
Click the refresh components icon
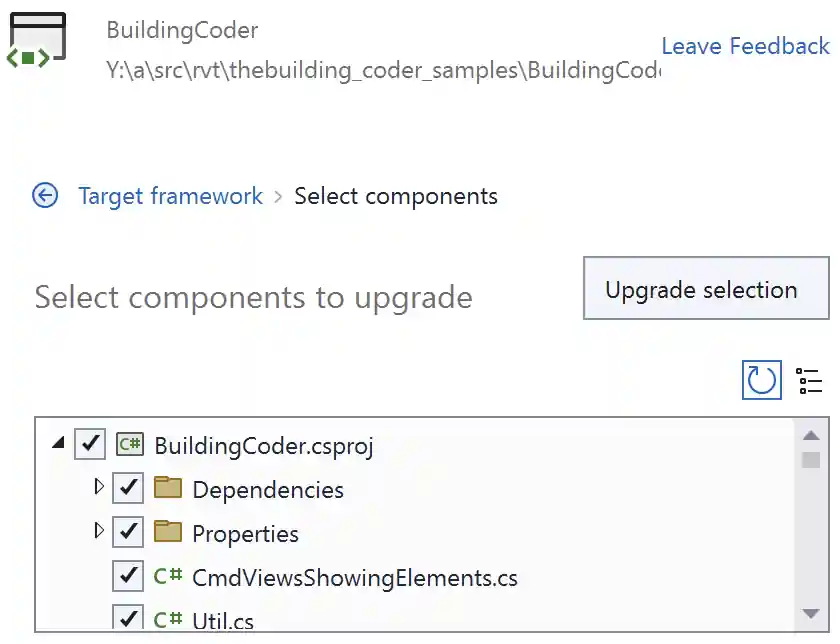click(x=761, y=380)
